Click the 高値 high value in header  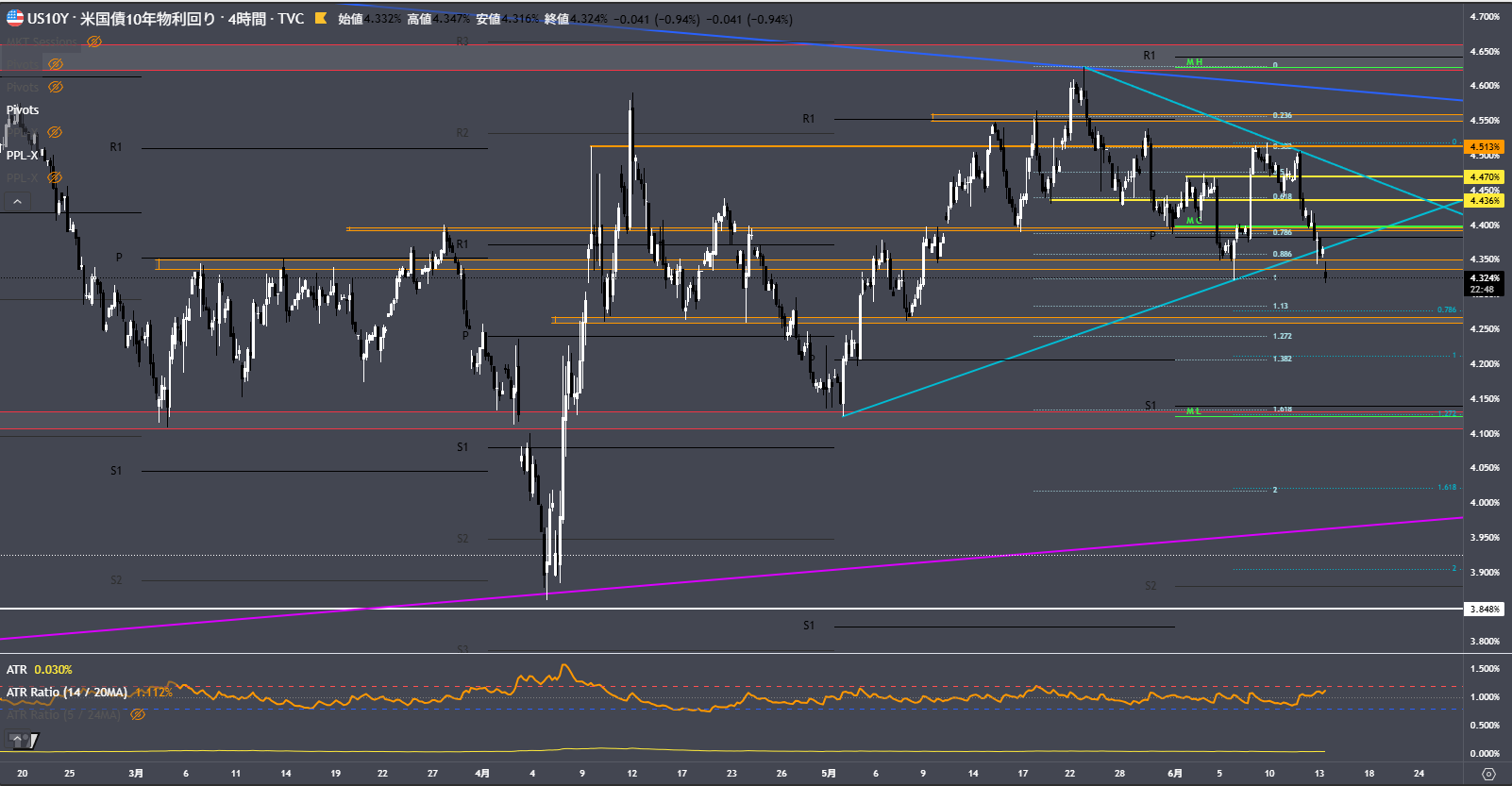pyautogui.click(x=451, y=19)
